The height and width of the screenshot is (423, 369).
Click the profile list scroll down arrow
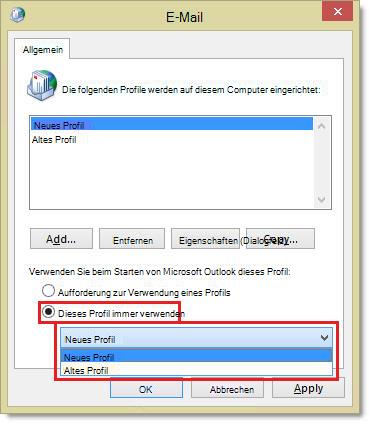click(x=322, y=199)
